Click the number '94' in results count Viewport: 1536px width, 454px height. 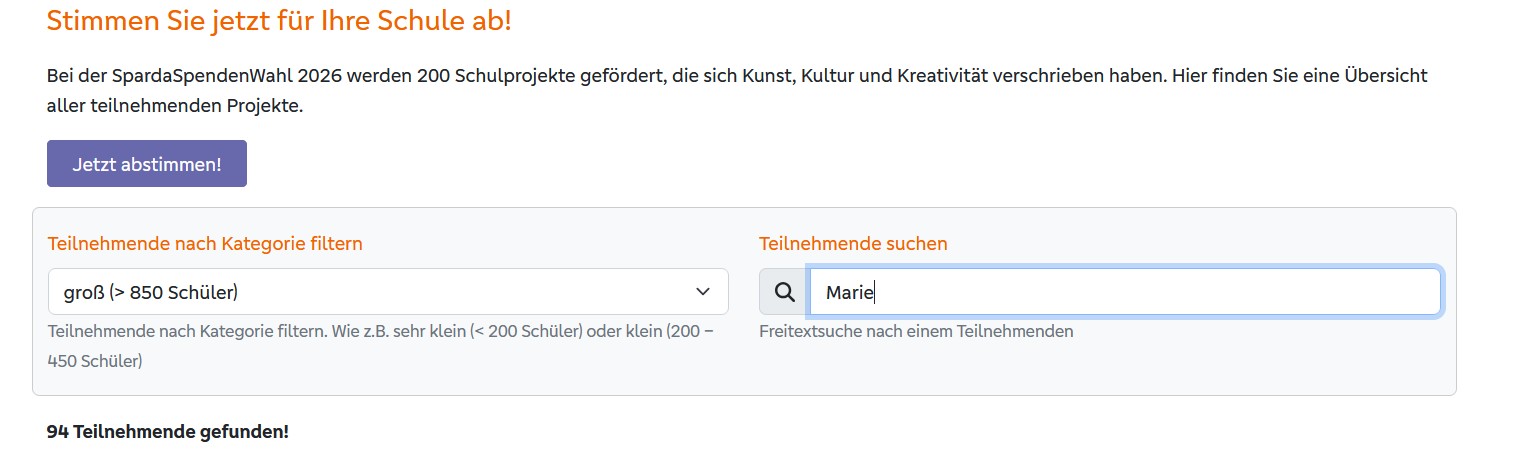coord(57,432)
